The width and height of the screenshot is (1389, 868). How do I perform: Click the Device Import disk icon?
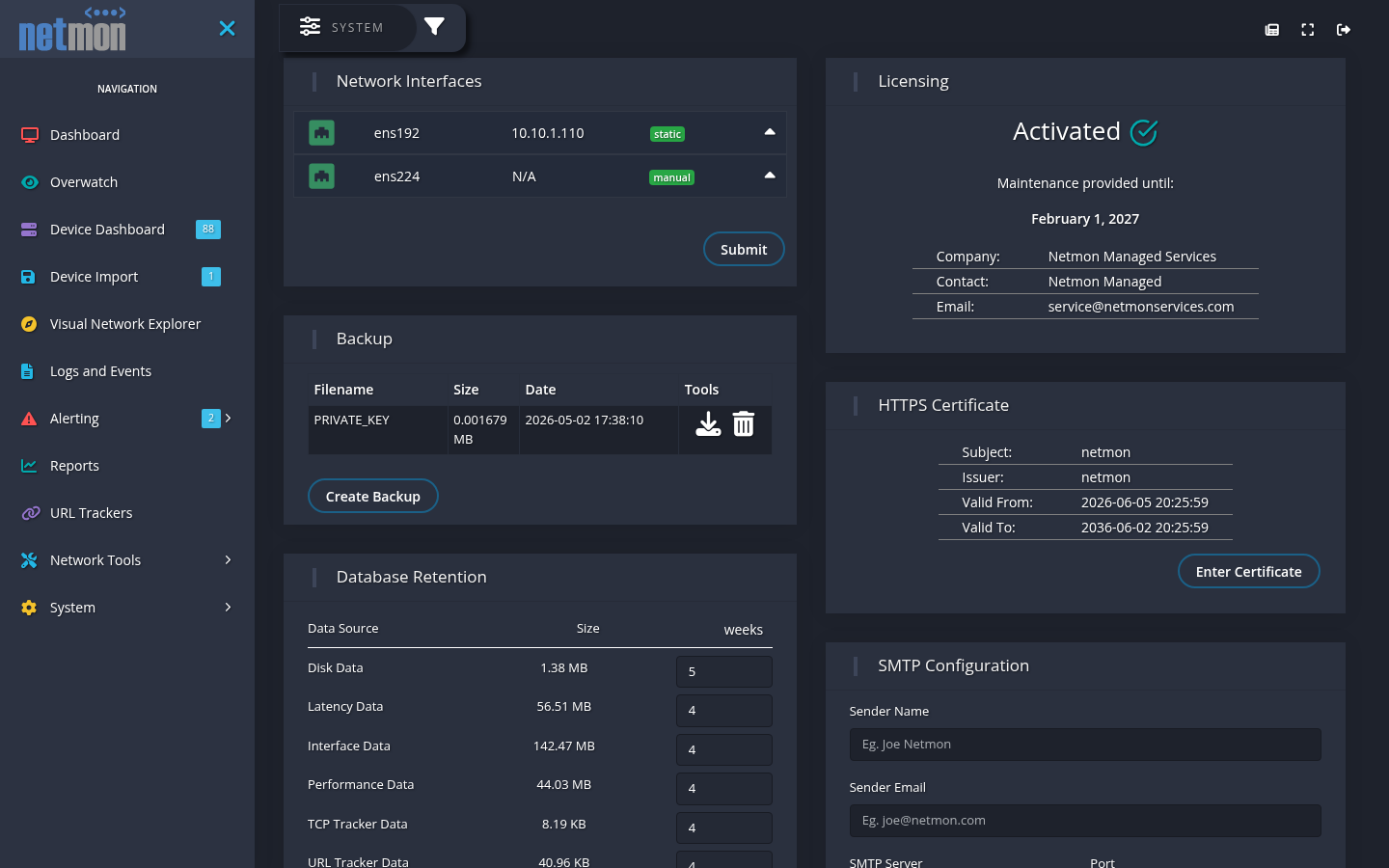point(29,277)
